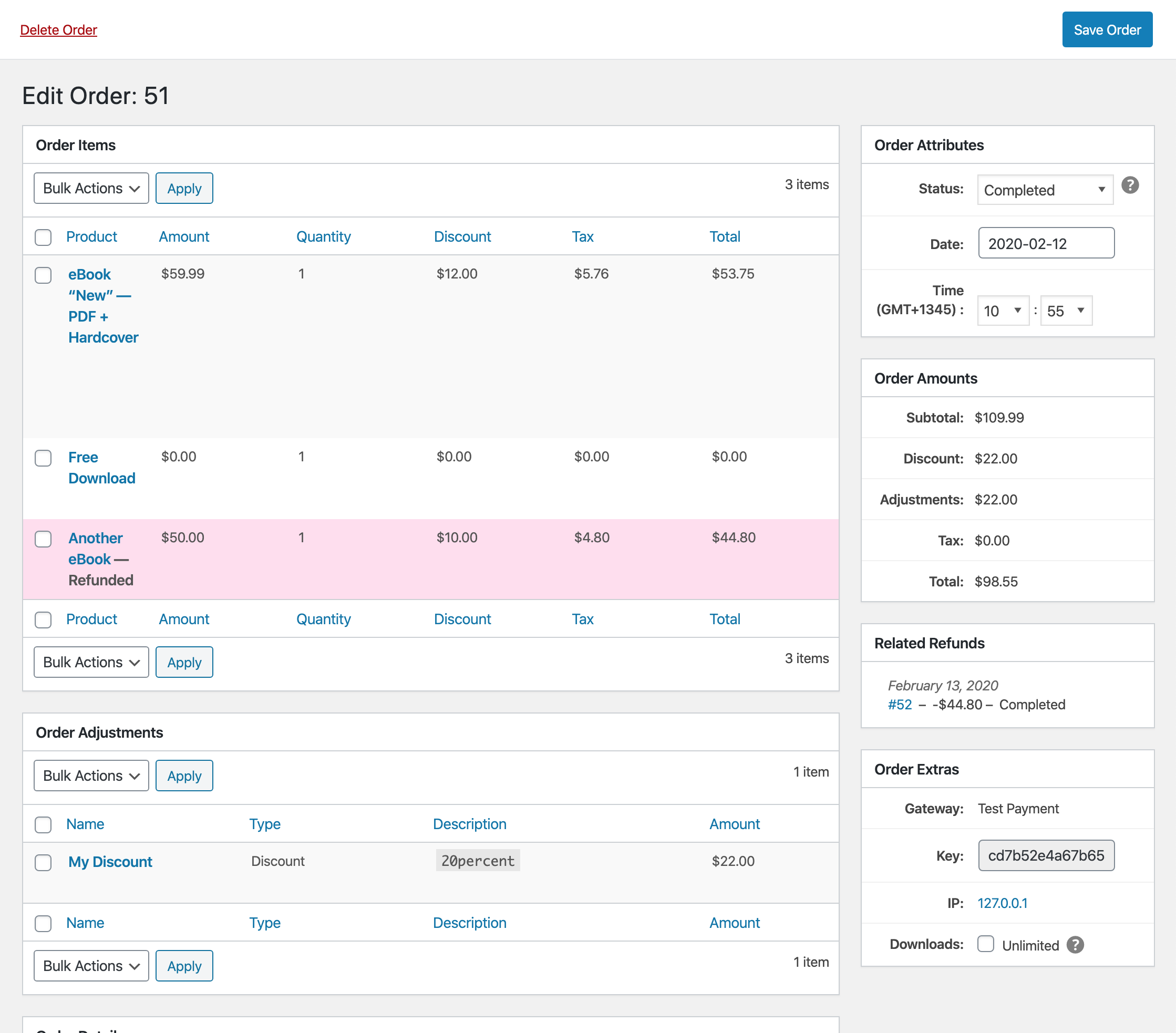Apply the top bulk action in Order Adjustments
This screenshot has height=1033, width=1176.
point(184,776)
